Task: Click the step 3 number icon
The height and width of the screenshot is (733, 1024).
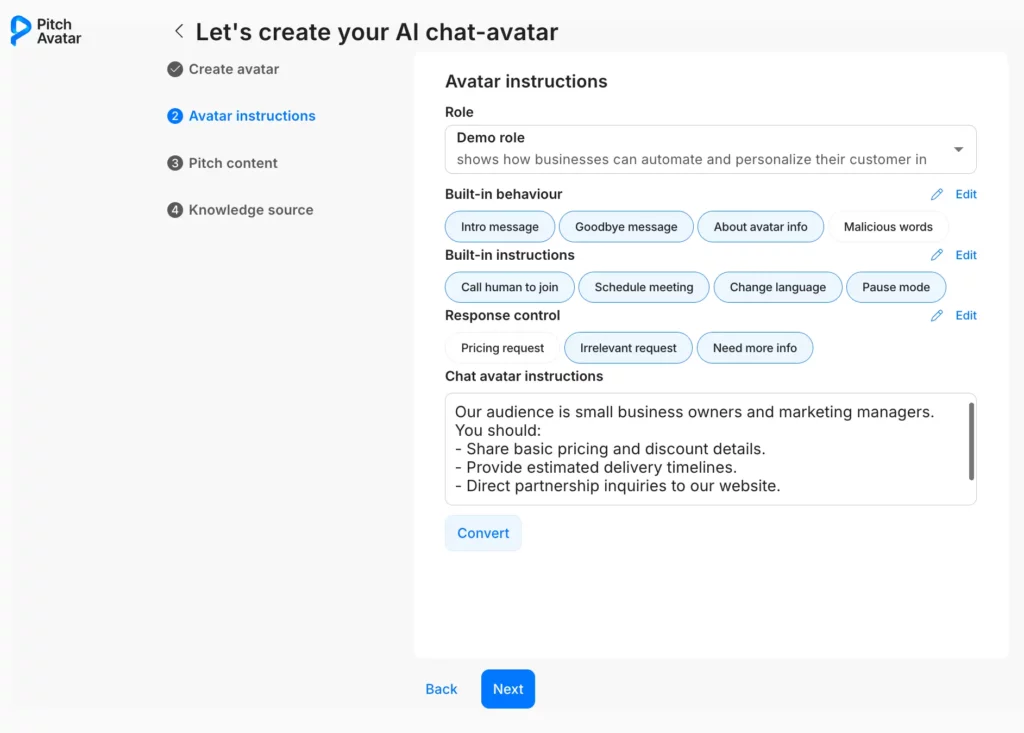Action: click(x=175, y=163)
